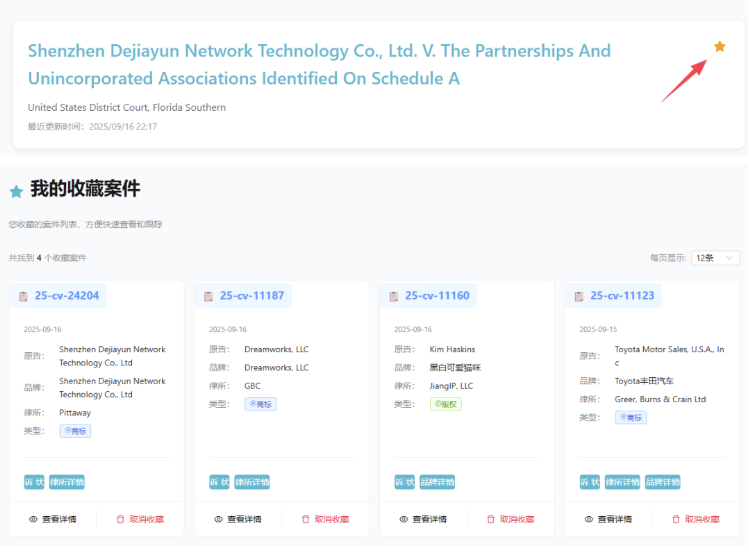Click 取消收藏 on the Toyota case card

tap(695, 520)
